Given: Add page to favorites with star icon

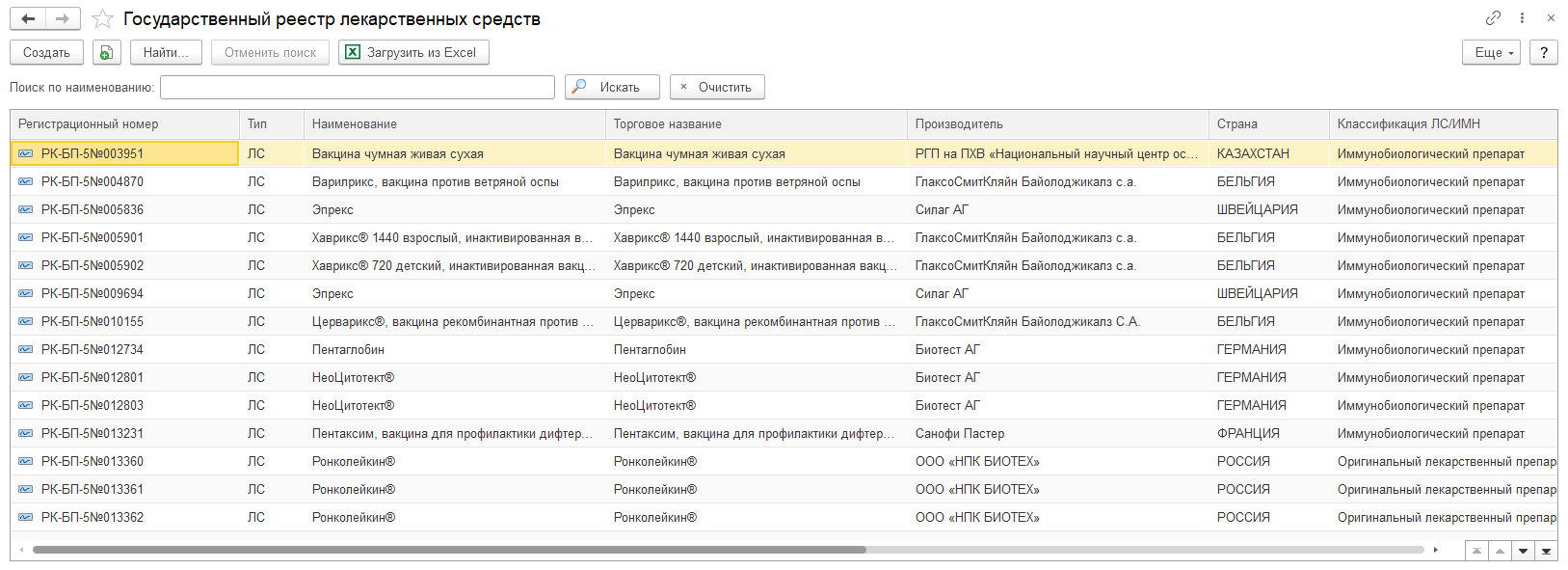Looking at the screenshot, I should 102,19.
